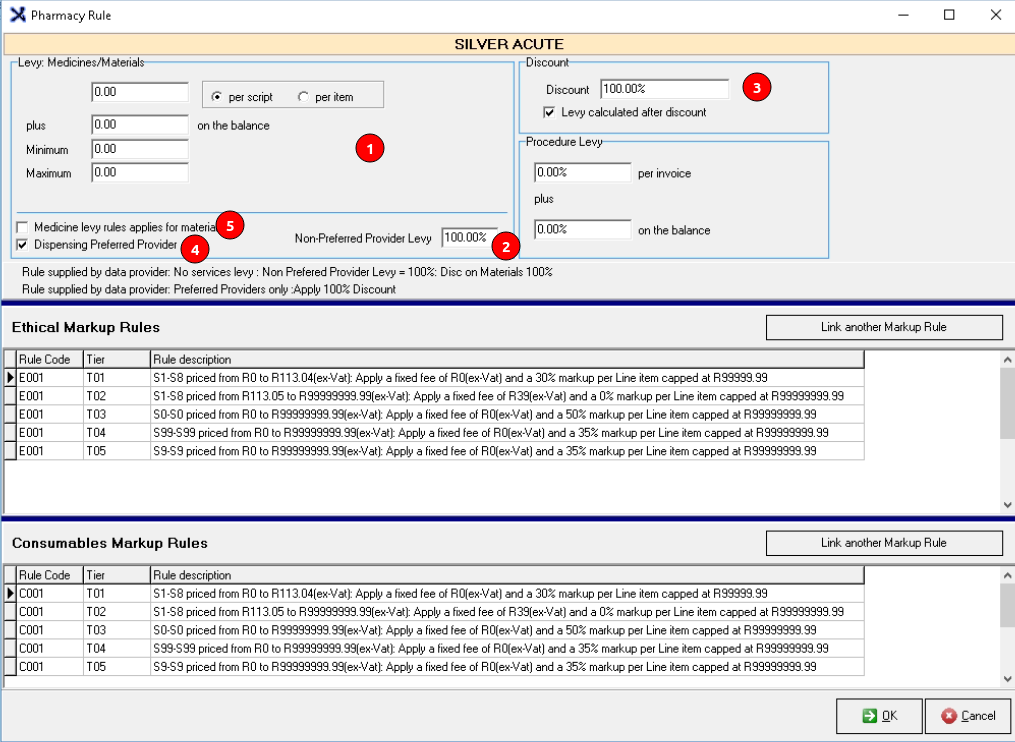Click the Discount percentage input field
1015x742 pixels.
pyautogui.click(x=664, y=89)
